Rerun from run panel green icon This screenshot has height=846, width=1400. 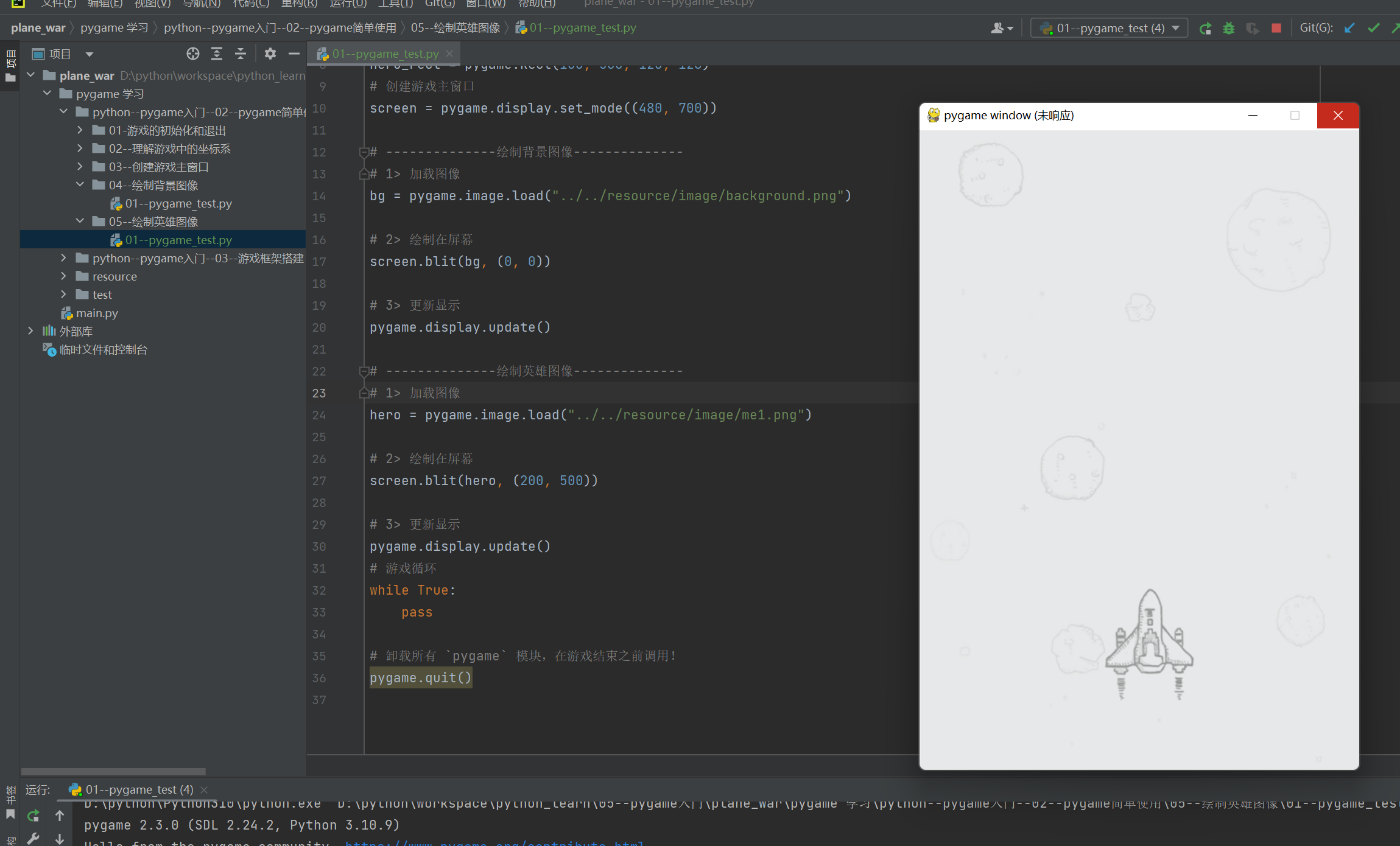click(x=33, y=816)
